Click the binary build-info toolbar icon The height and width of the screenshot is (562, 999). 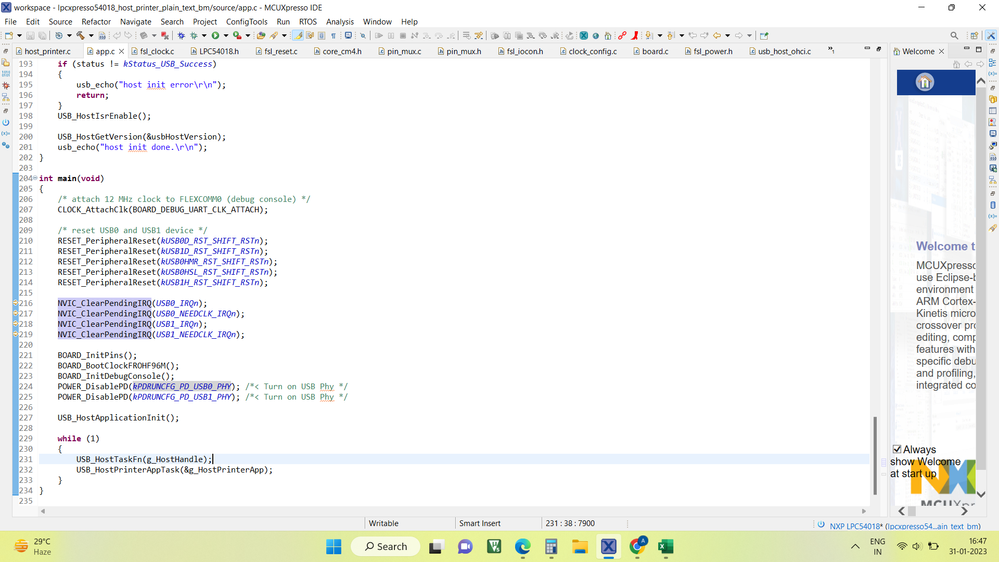[102, 36]
